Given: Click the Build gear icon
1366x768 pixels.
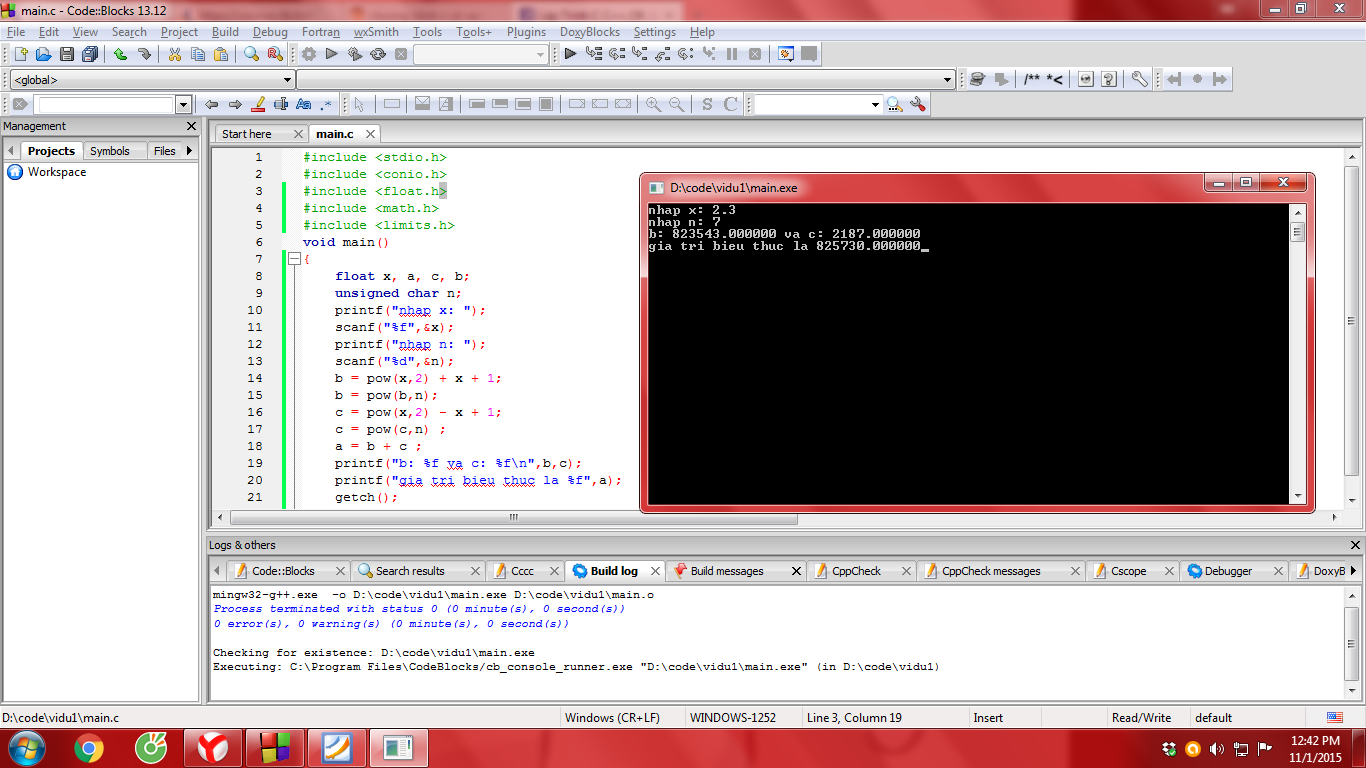Looking at the screenshot, I should 309,54.
